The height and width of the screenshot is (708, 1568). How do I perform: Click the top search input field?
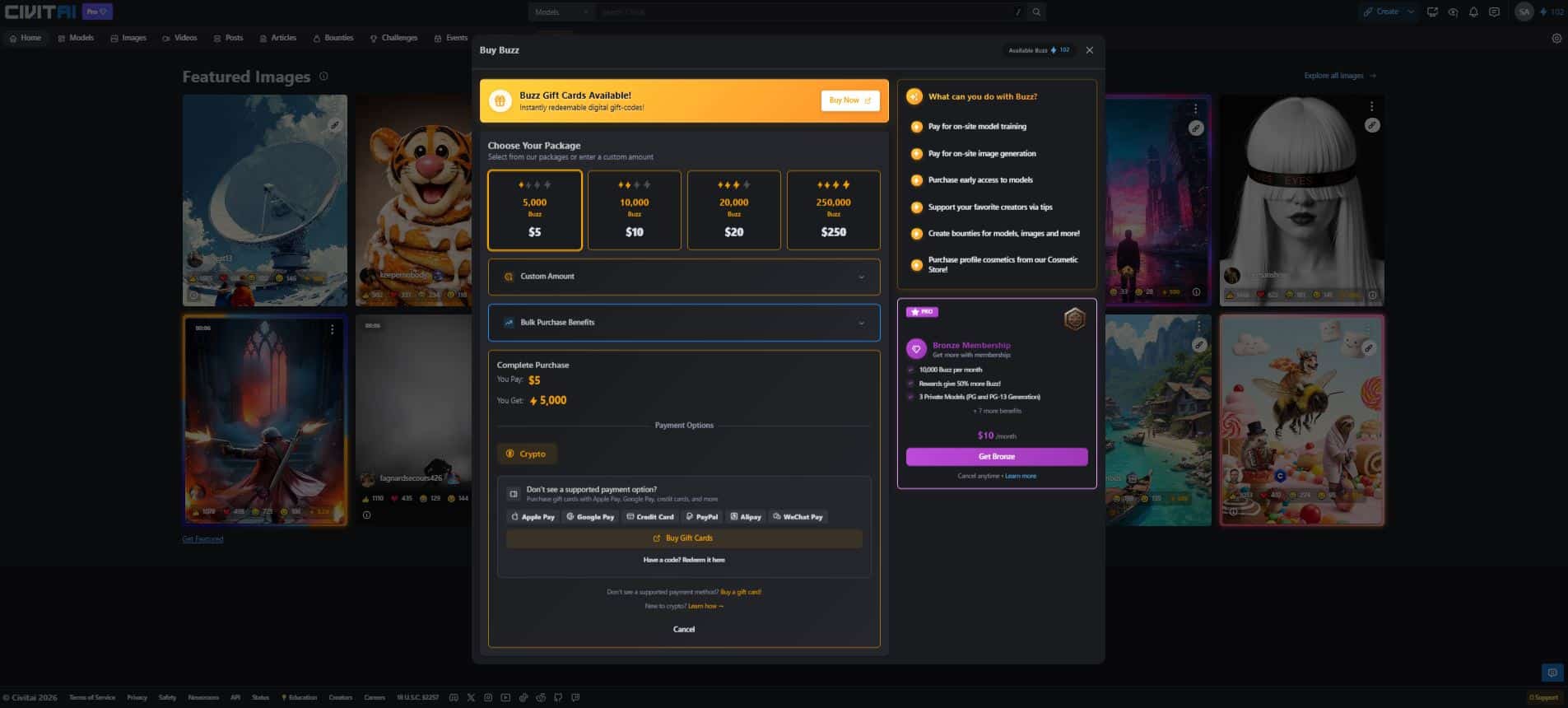coord(811,12)
